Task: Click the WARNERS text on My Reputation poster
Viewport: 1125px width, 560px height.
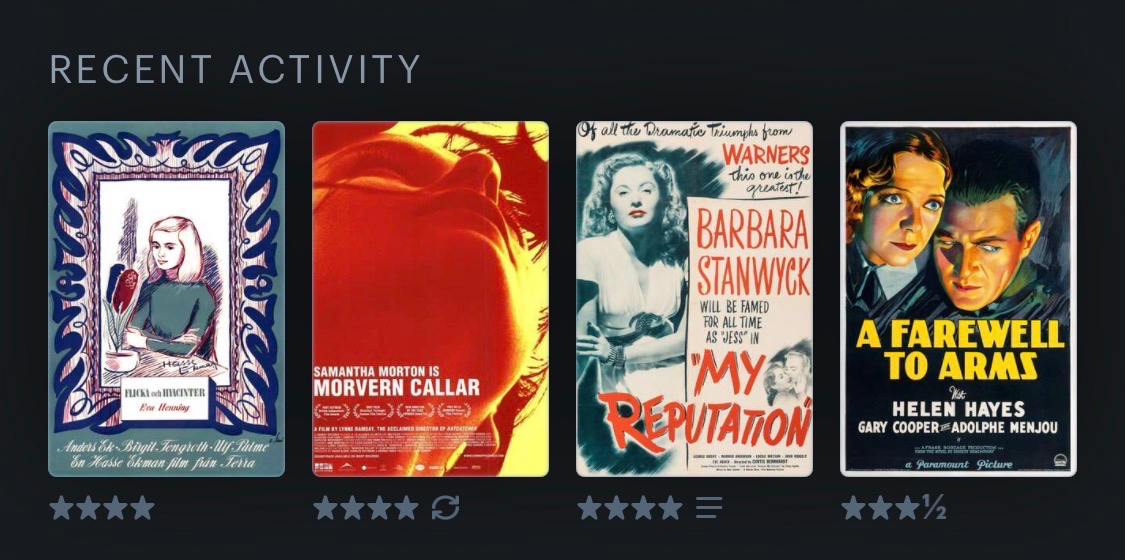Action: pyautogui.click(x=766, y=154)
